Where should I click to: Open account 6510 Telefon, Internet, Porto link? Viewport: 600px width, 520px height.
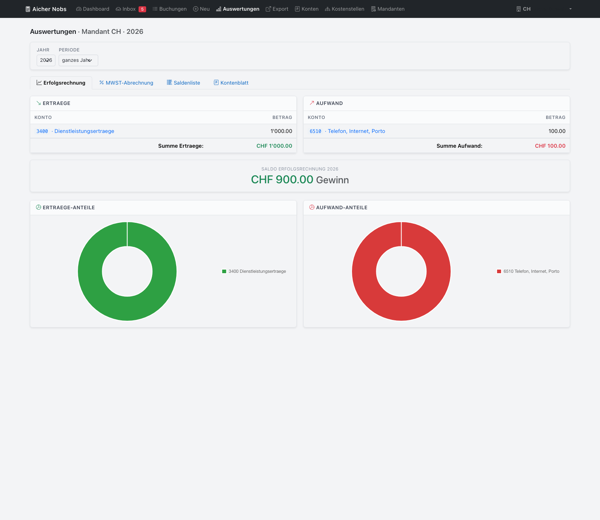point(347,131)
